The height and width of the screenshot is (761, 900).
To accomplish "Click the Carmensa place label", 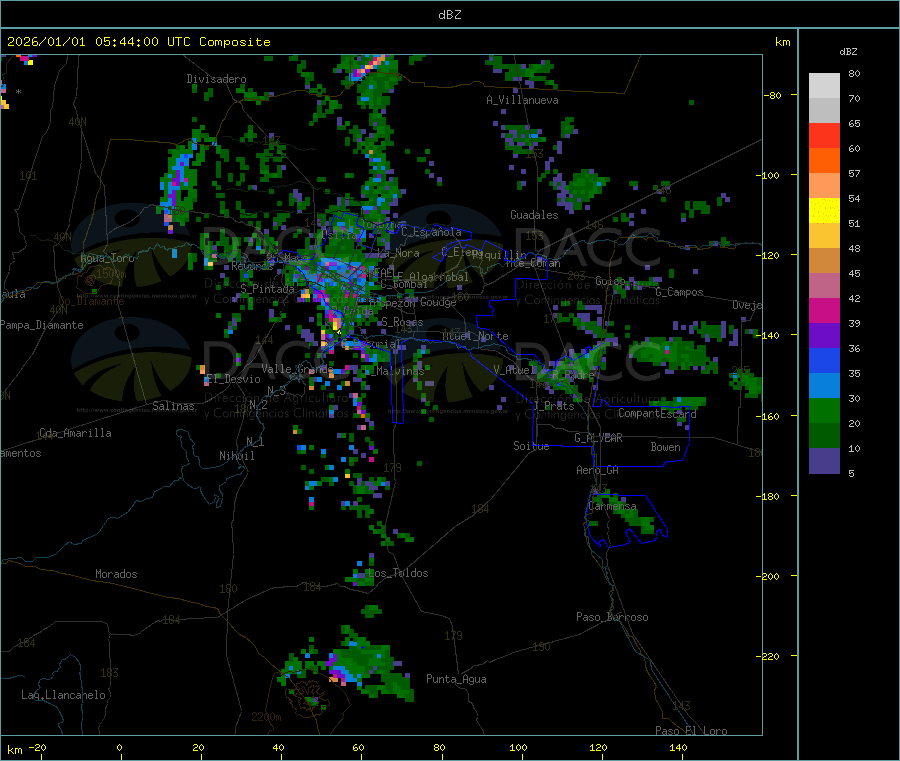I will (612, 506).
